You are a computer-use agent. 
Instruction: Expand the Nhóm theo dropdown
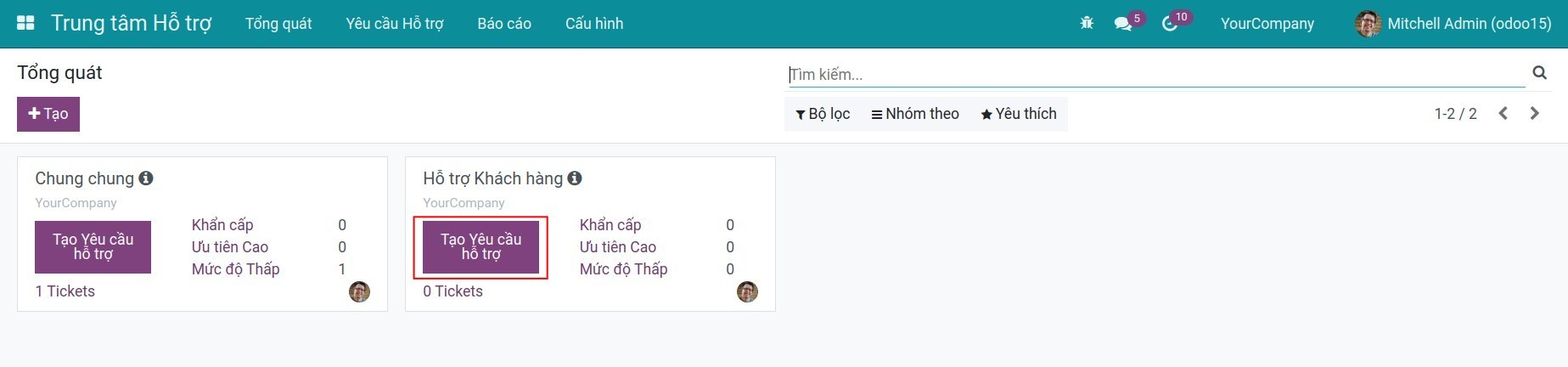point(915,114)
